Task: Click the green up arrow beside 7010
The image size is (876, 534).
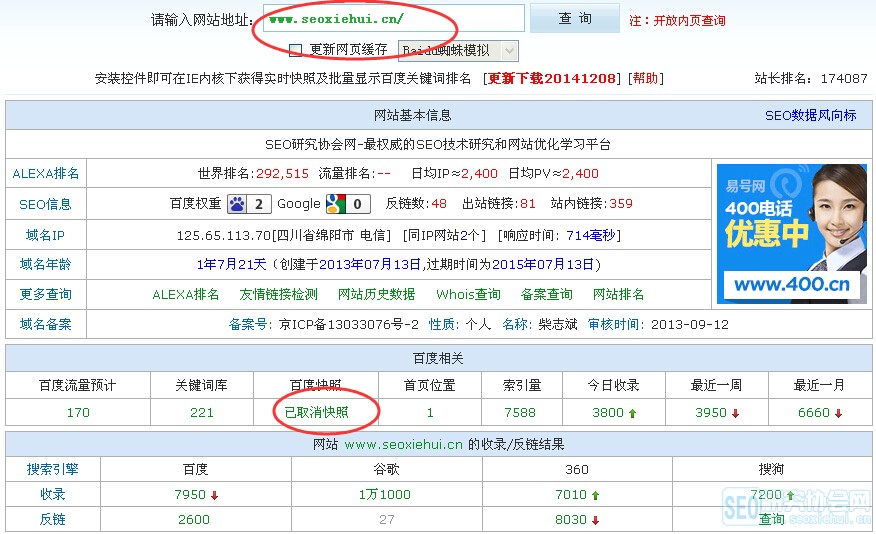Action: pos(595,495)
